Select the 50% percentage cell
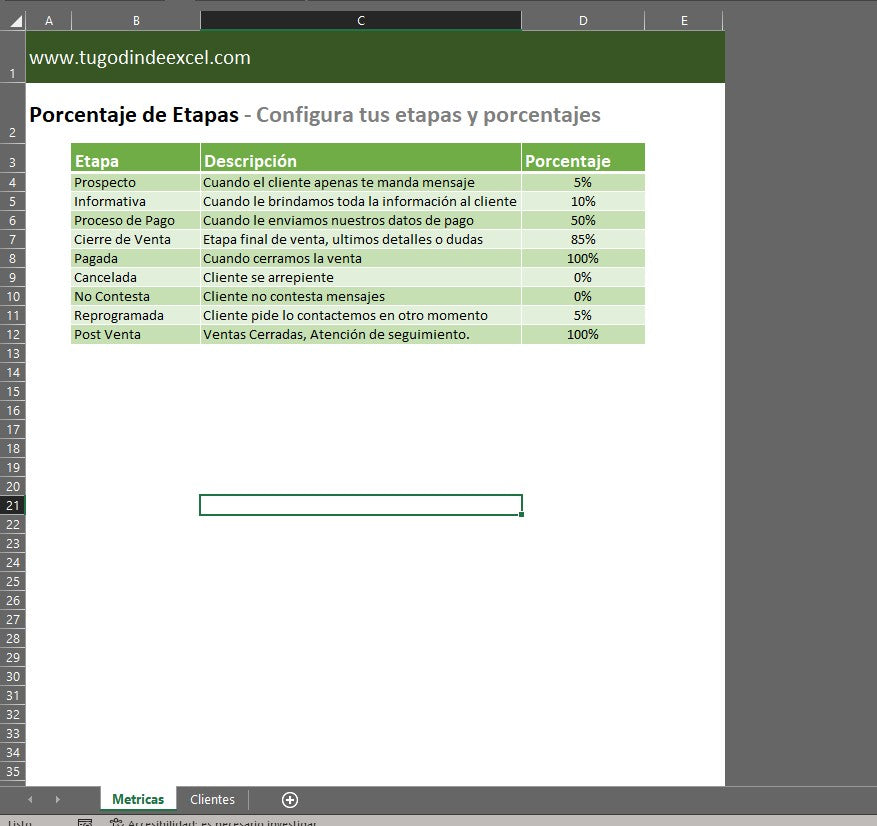877x826 pixels. coord(583,220)
